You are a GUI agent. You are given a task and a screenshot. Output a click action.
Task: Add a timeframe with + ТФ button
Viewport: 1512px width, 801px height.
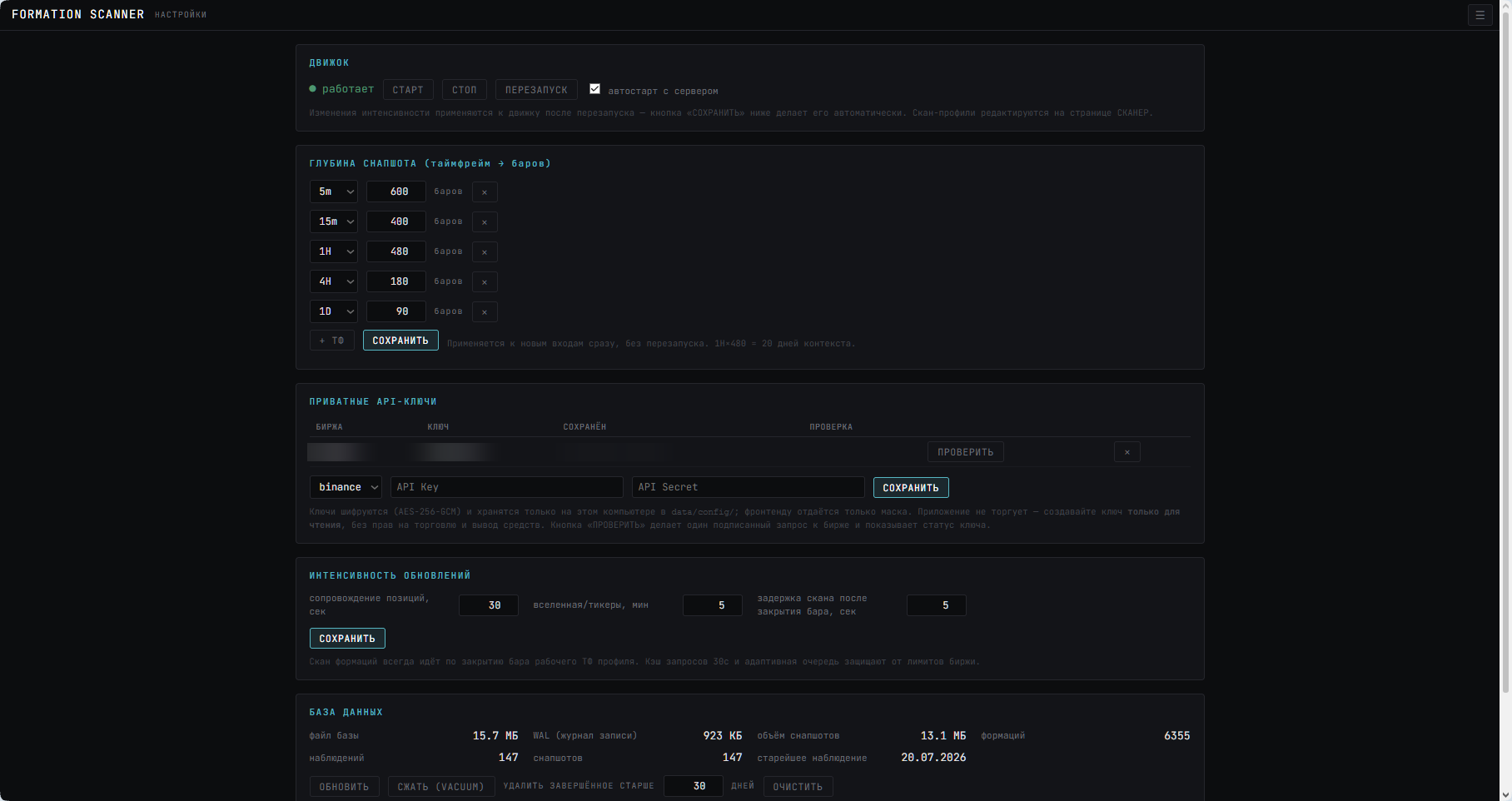[332, 341]
